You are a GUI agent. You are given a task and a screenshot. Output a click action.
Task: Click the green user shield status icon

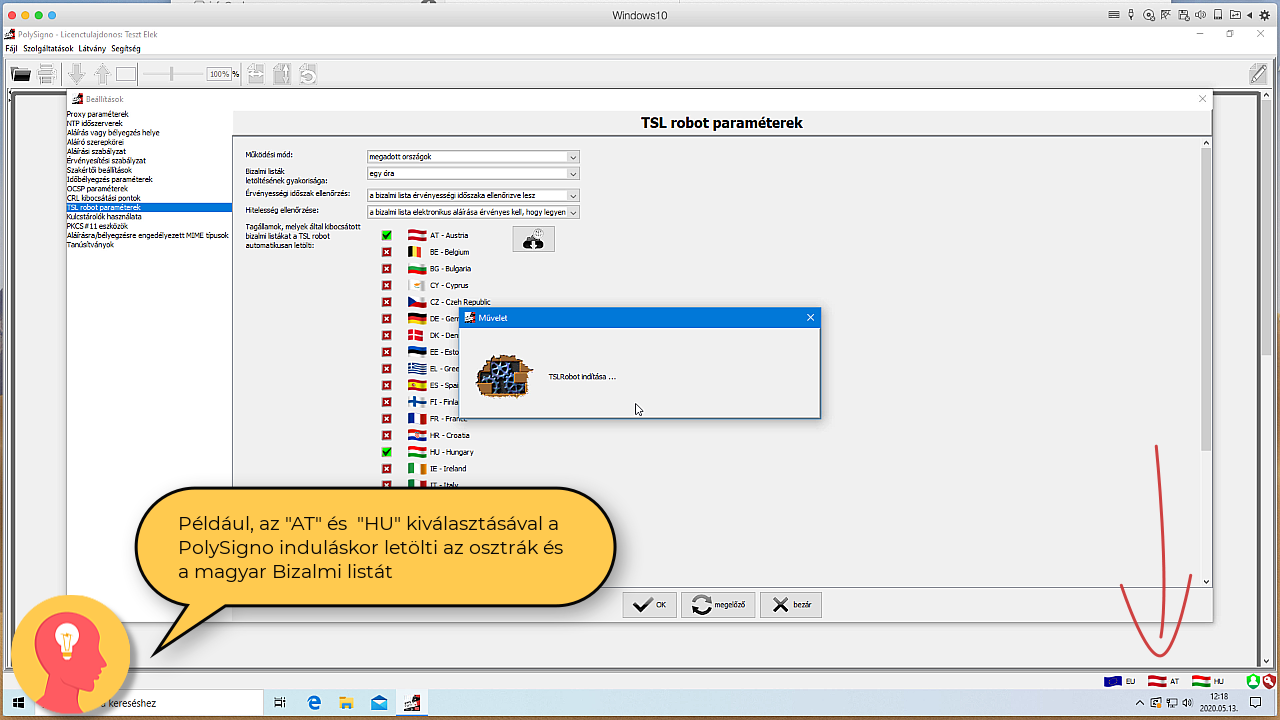click(x=1253, y=681)
